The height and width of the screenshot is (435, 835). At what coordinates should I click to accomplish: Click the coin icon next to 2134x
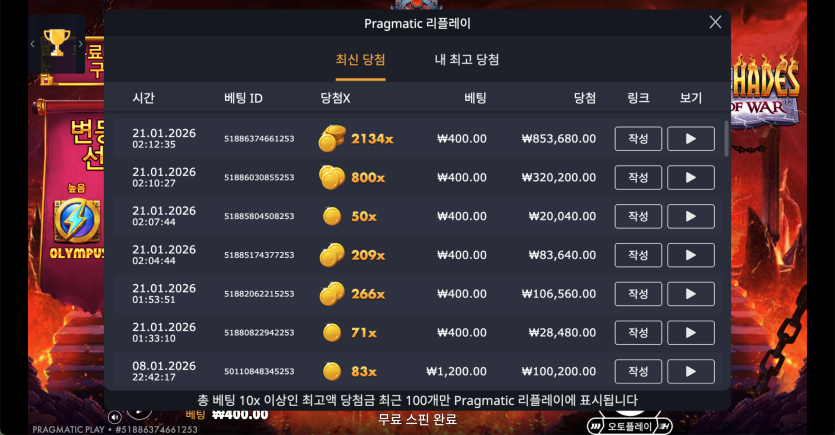332,138
